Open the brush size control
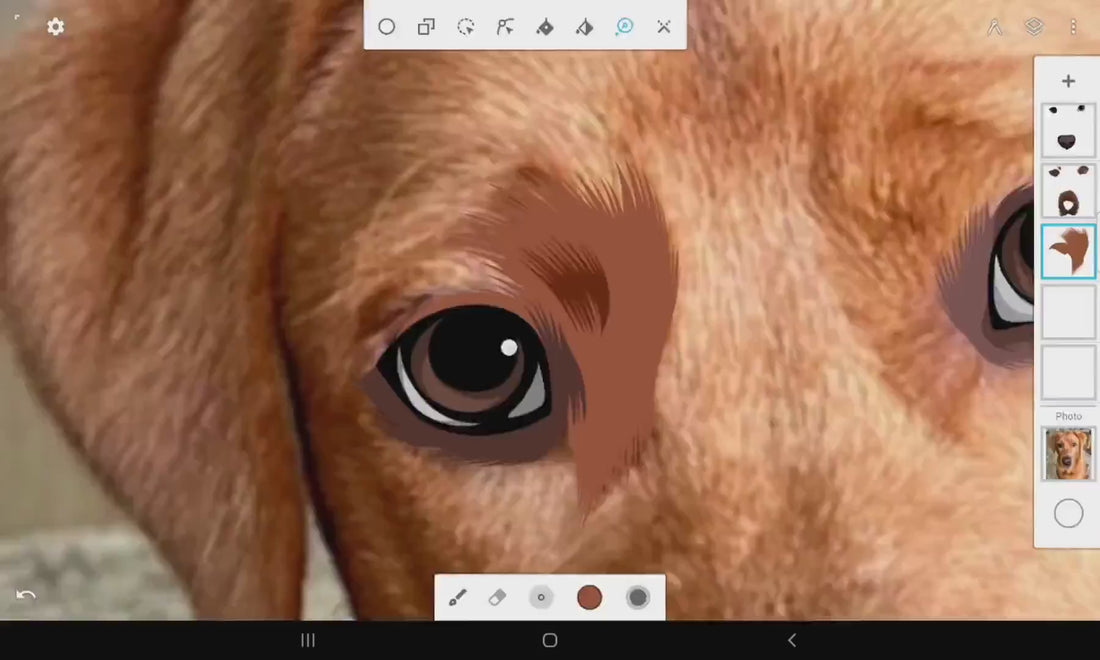The image size is (1100, 660). 541,598
